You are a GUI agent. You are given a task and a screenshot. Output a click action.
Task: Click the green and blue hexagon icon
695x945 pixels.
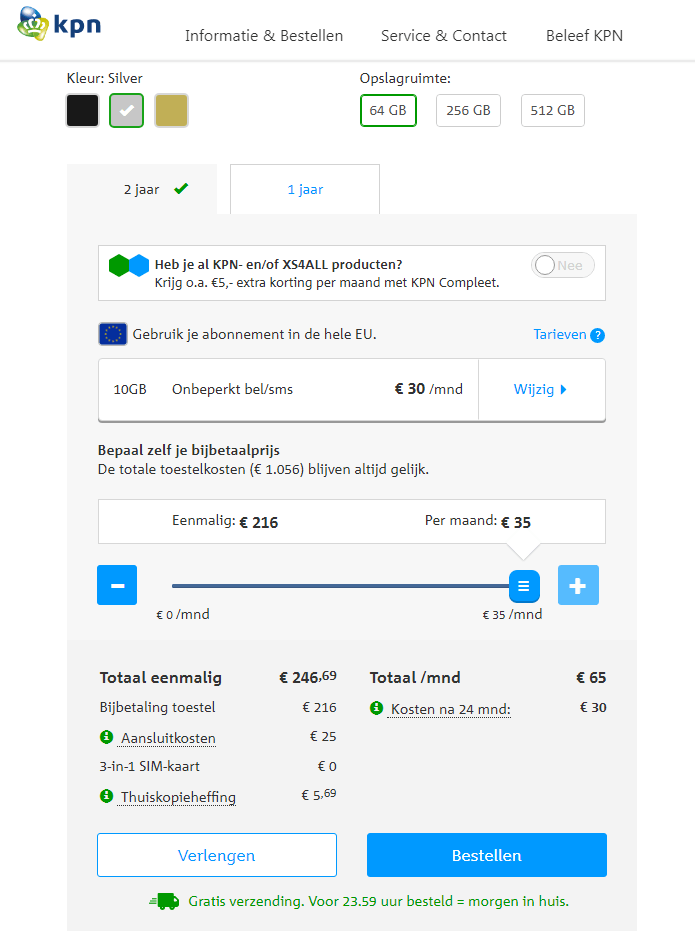[128, 265]
